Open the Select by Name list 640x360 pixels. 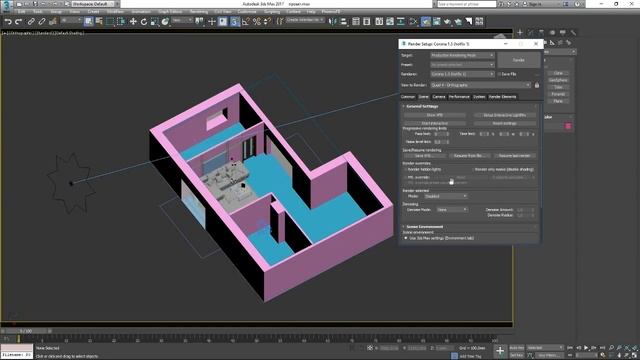(x=99, y=22)
